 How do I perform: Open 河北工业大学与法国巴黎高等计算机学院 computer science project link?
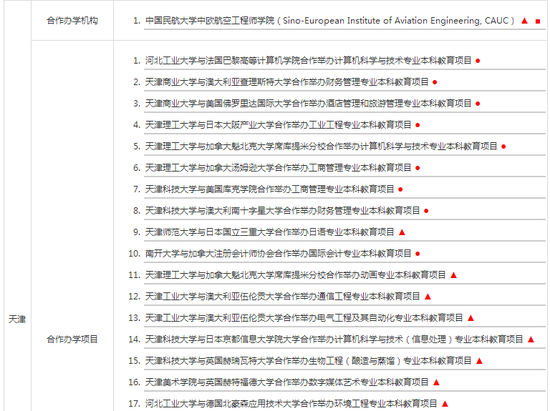[x=308, y=61]
